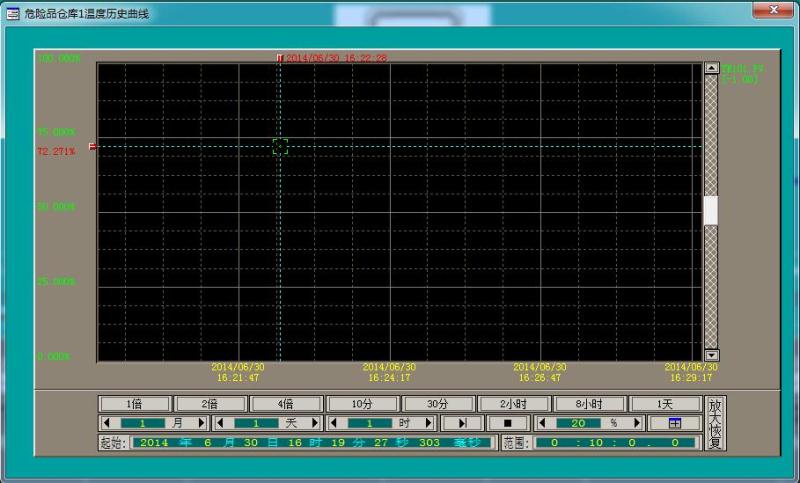Click the window title bar application icon
Viewport: 800px width, 483px height.
pyautogui.click(x=12, y=13)
